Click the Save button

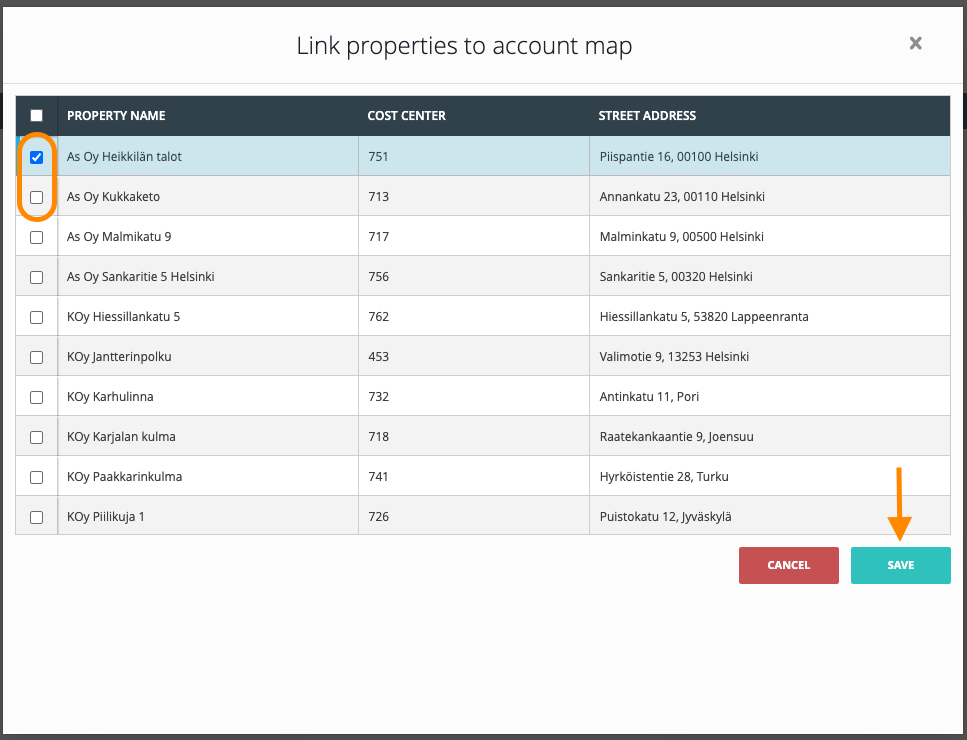click(x=900, y=565)
